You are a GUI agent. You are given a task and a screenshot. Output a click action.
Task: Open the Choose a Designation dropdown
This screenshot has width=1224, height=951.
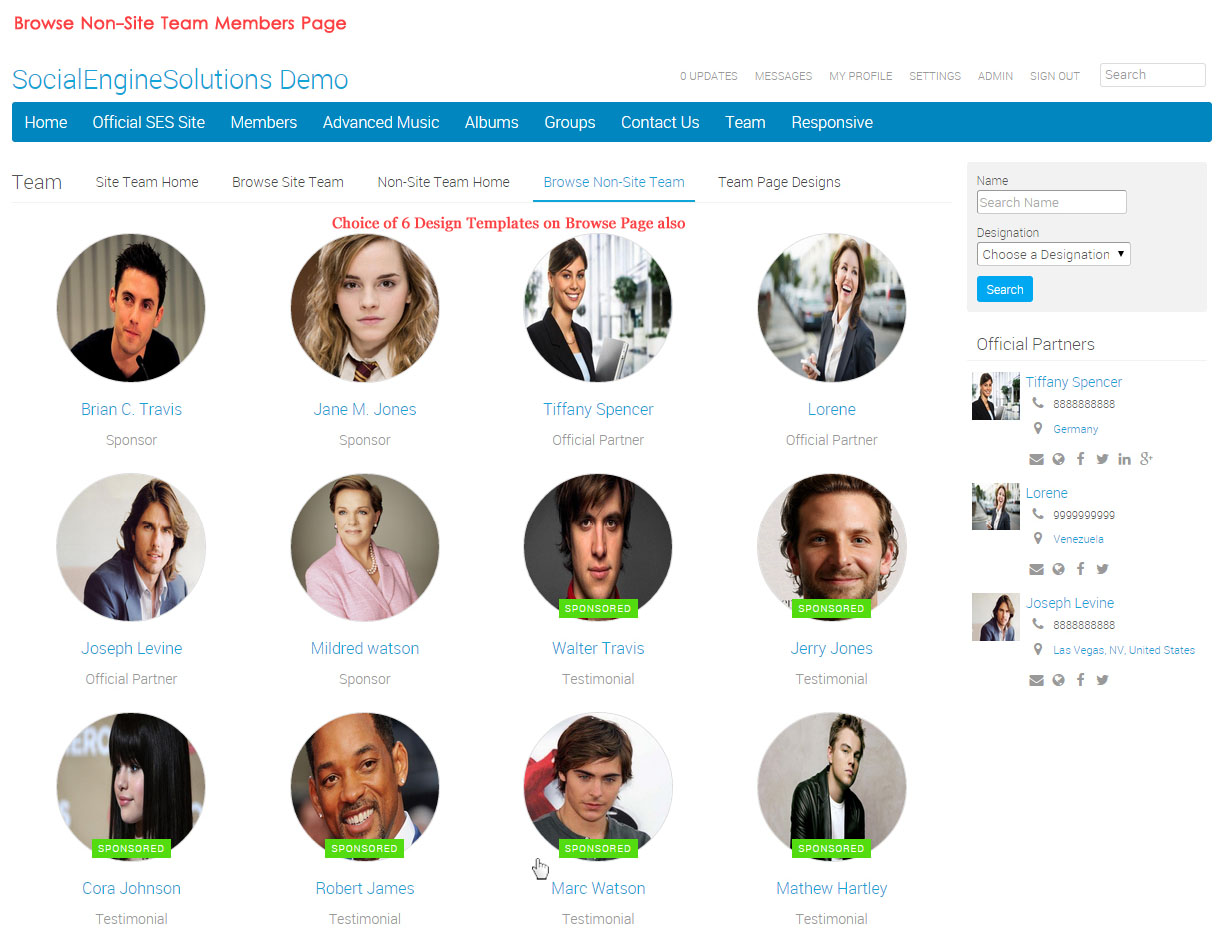tap(1053, 255)
